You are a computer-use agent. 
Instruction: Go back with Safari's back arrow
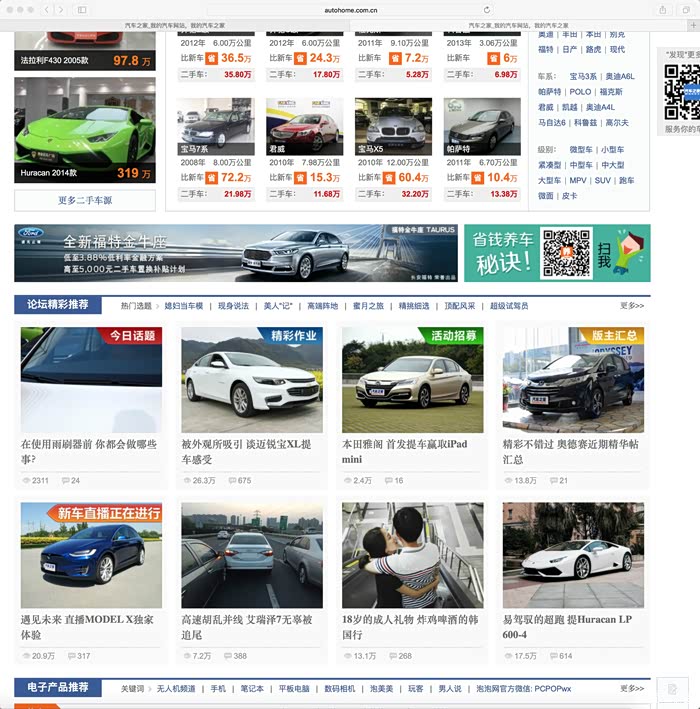(47, 9)
